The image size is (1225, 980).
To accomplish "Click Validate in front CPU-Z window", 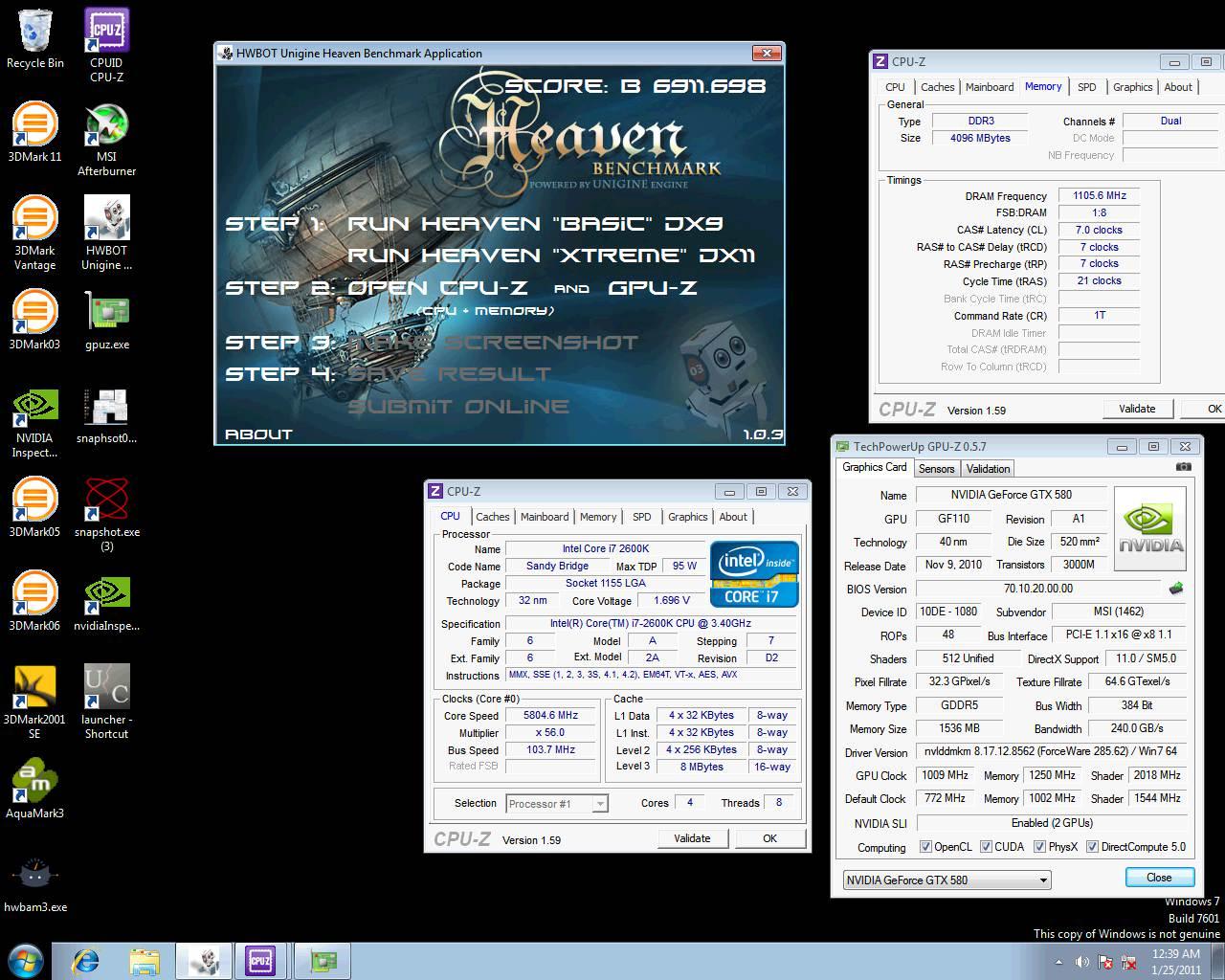I will click(692, 838).
